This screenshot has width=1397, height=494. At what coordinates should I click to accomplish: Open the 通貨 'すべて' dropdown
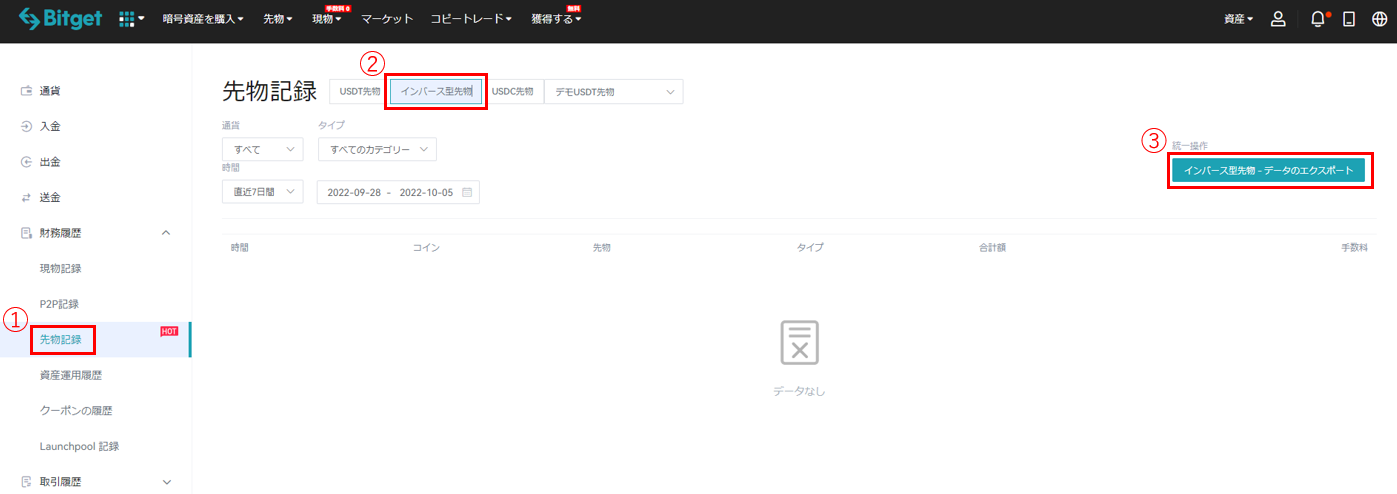pos(262,149)
